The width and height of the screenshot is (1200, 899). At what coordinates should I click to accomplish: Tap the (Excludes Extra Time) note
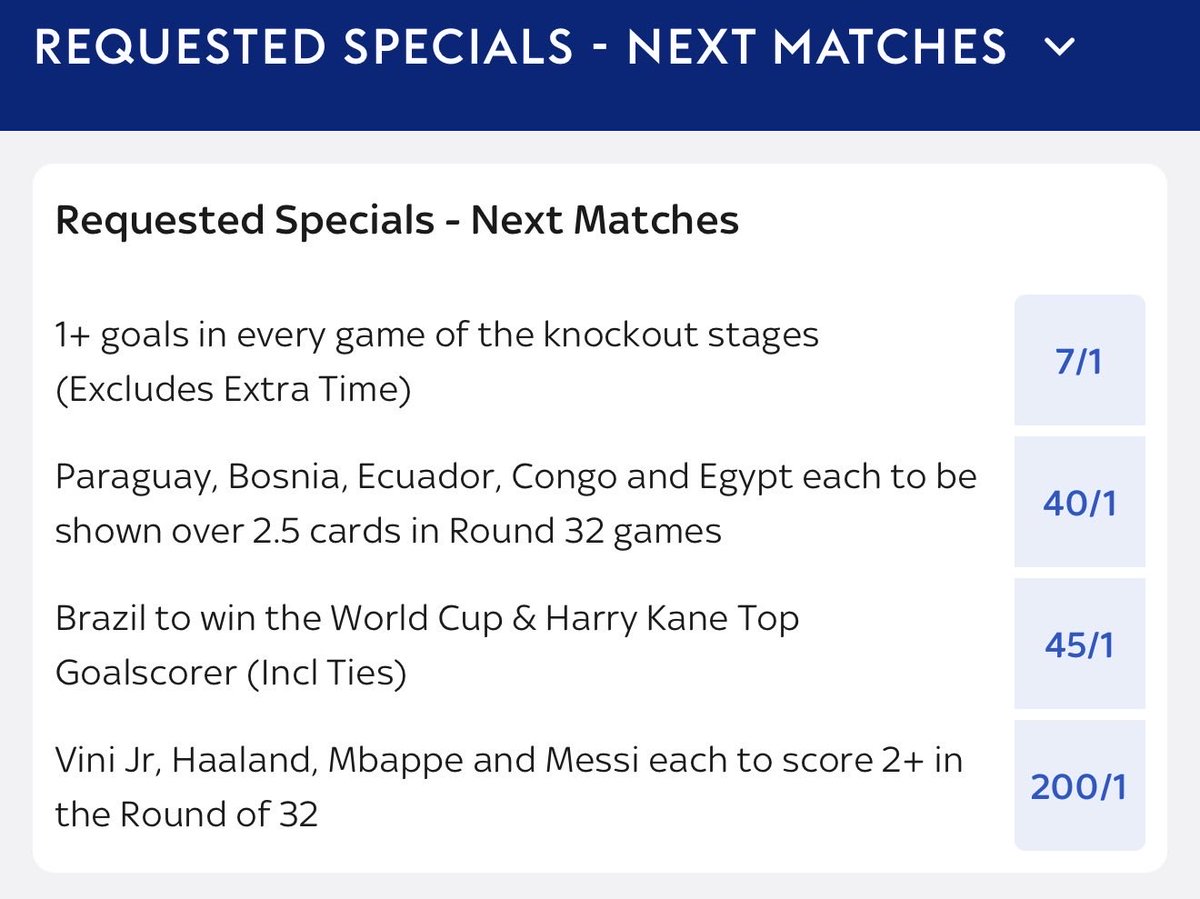[x=233, y=388]
